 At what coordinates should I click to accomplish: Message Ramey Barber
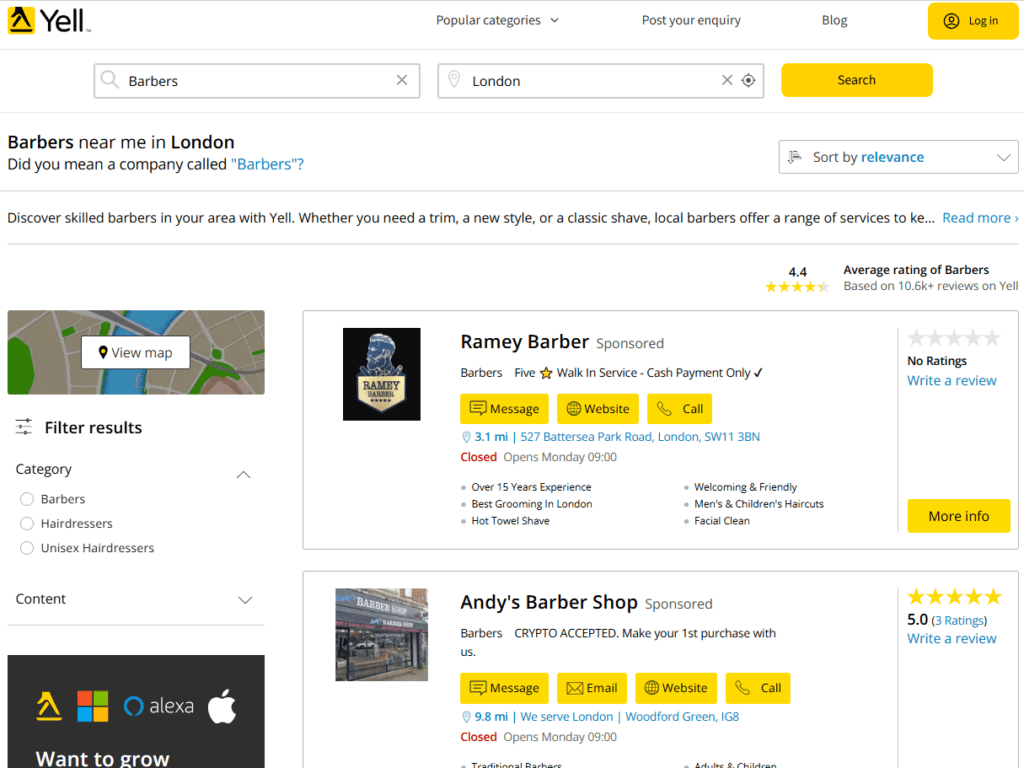point(504,409)
